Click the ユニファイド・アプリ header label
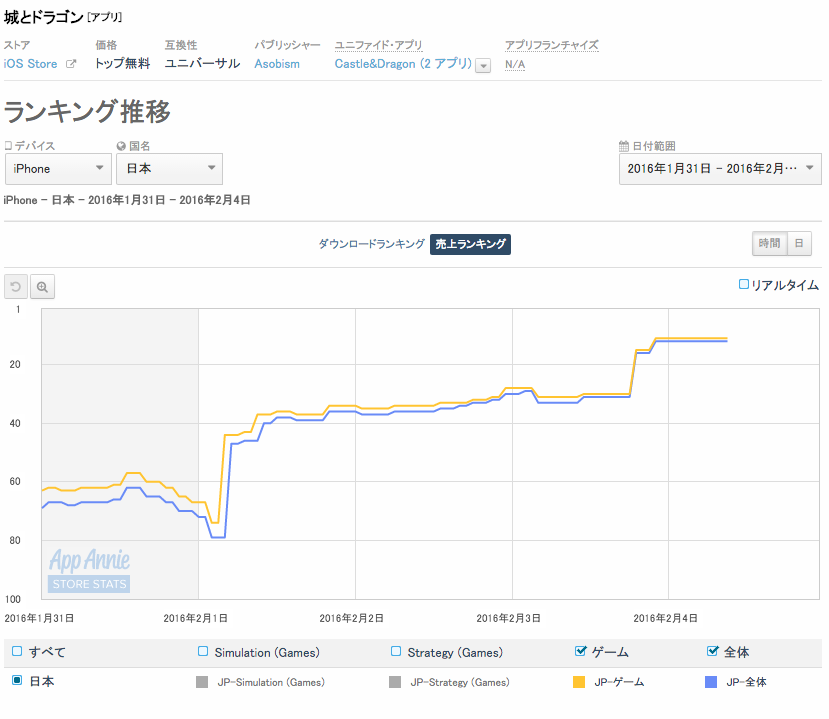This screenshot has width=829, height=719. pos(378,45)
